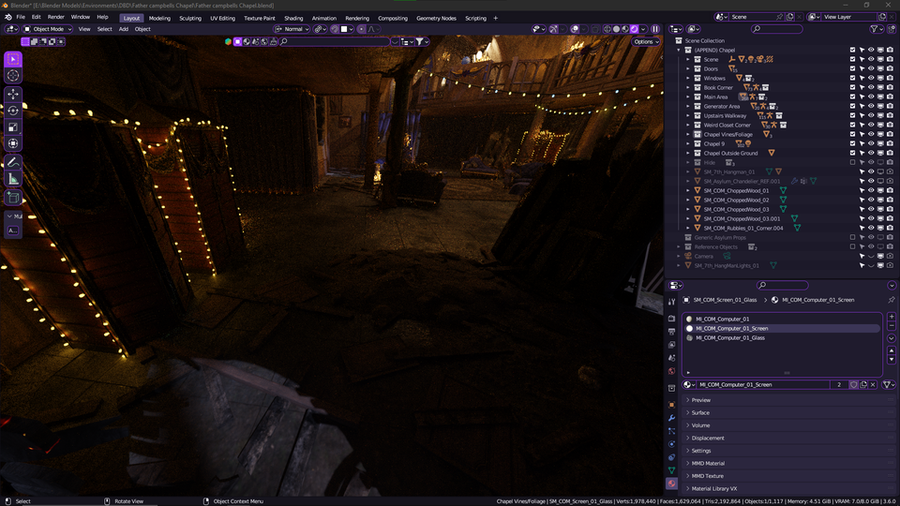The image size is (900, 506).
Task: Choose the Scale tool
Action: [x=13, y=127]
